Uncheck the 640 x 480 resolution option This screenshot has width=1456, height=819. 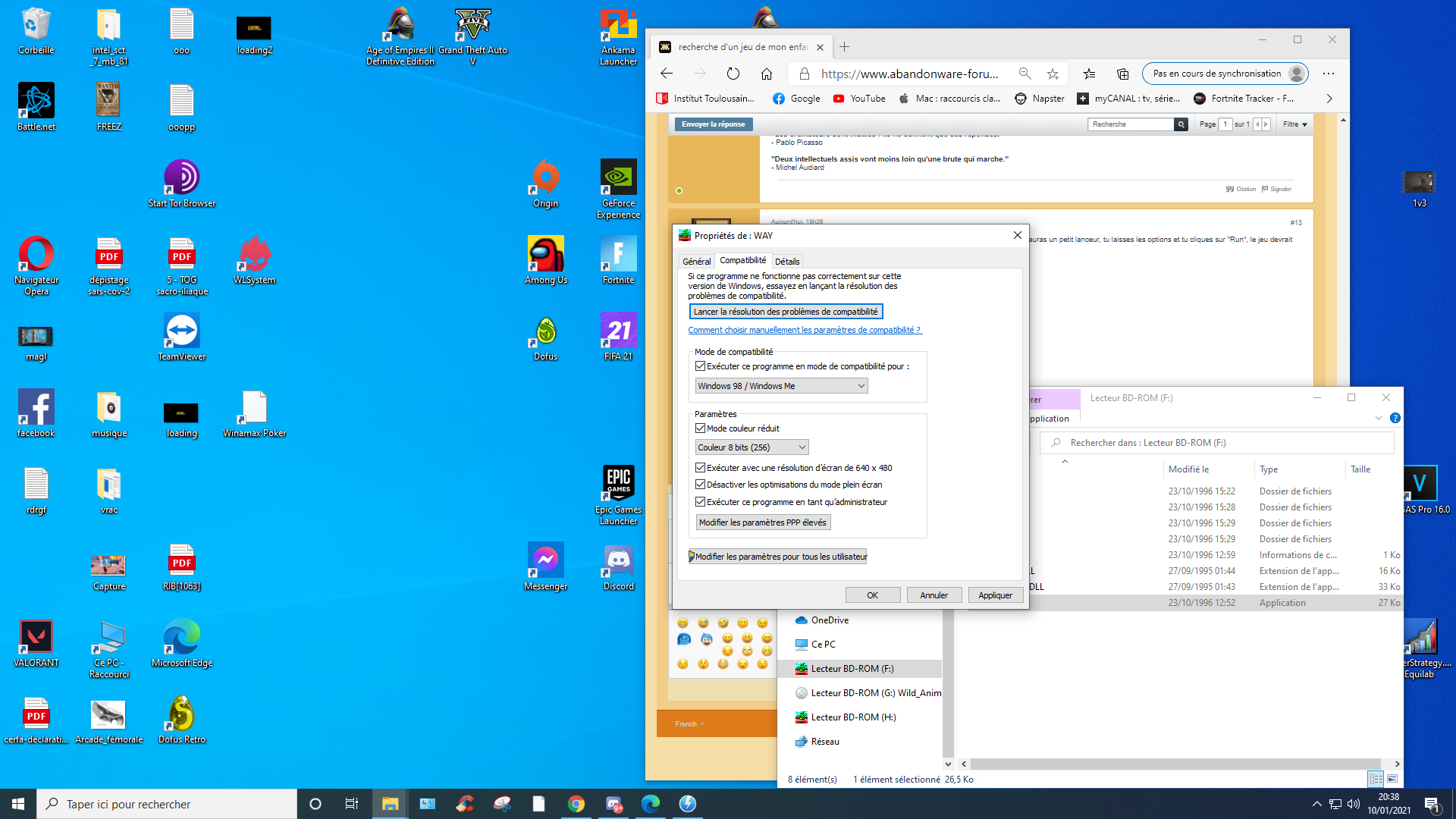point(700,468)
